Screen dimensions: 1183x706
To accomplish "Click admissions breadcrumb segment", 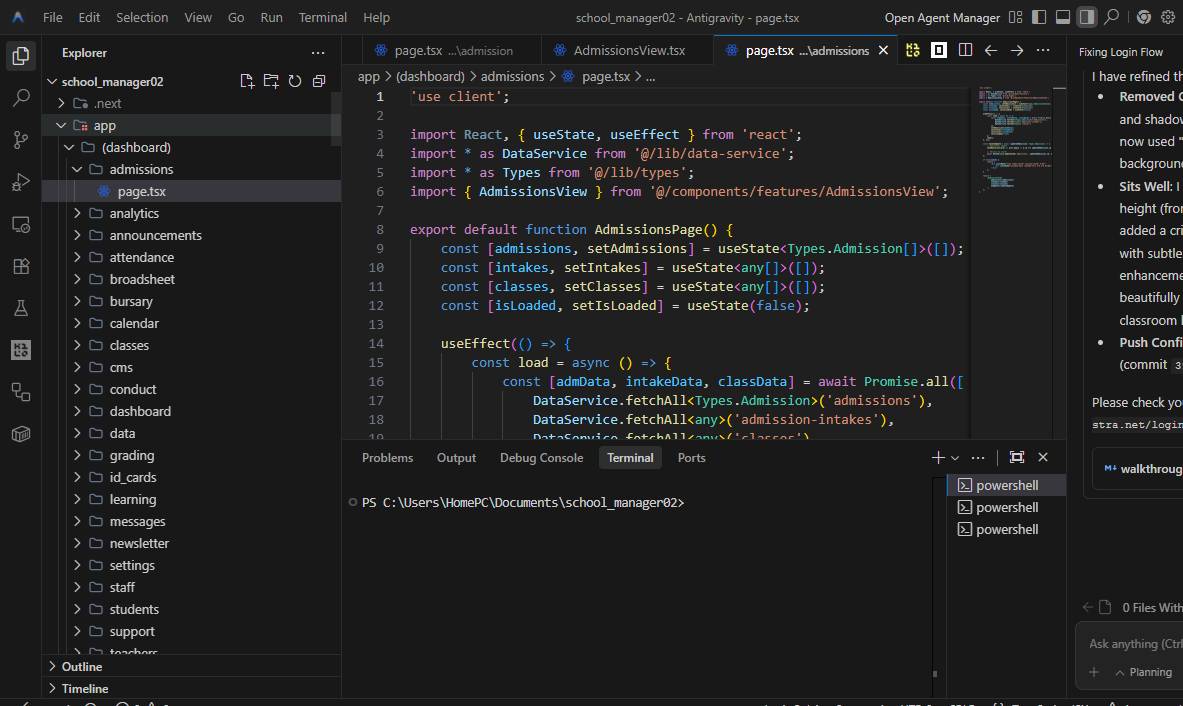I will (512, 76).
